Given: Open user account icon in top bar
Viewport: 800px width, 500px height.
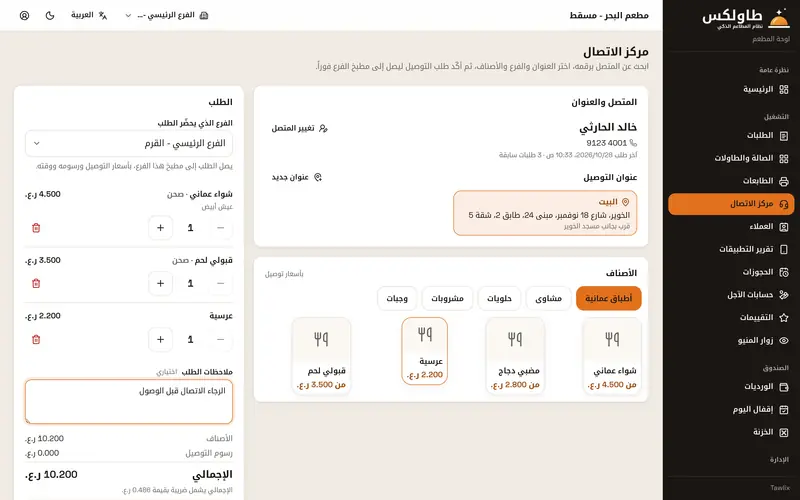Looking at the screenshot, I should (24, 15).
